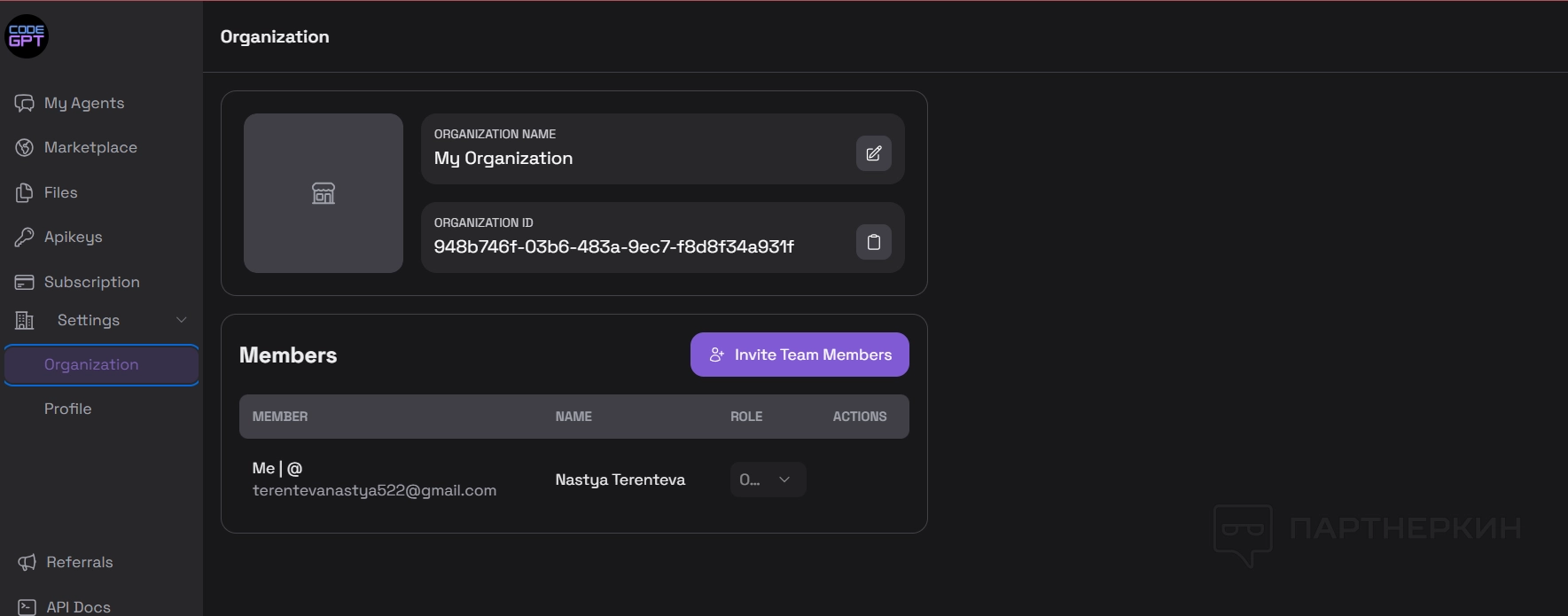Click the Files documents icon
This screenshot has width=1568, height=616.
tap(25, 192)
